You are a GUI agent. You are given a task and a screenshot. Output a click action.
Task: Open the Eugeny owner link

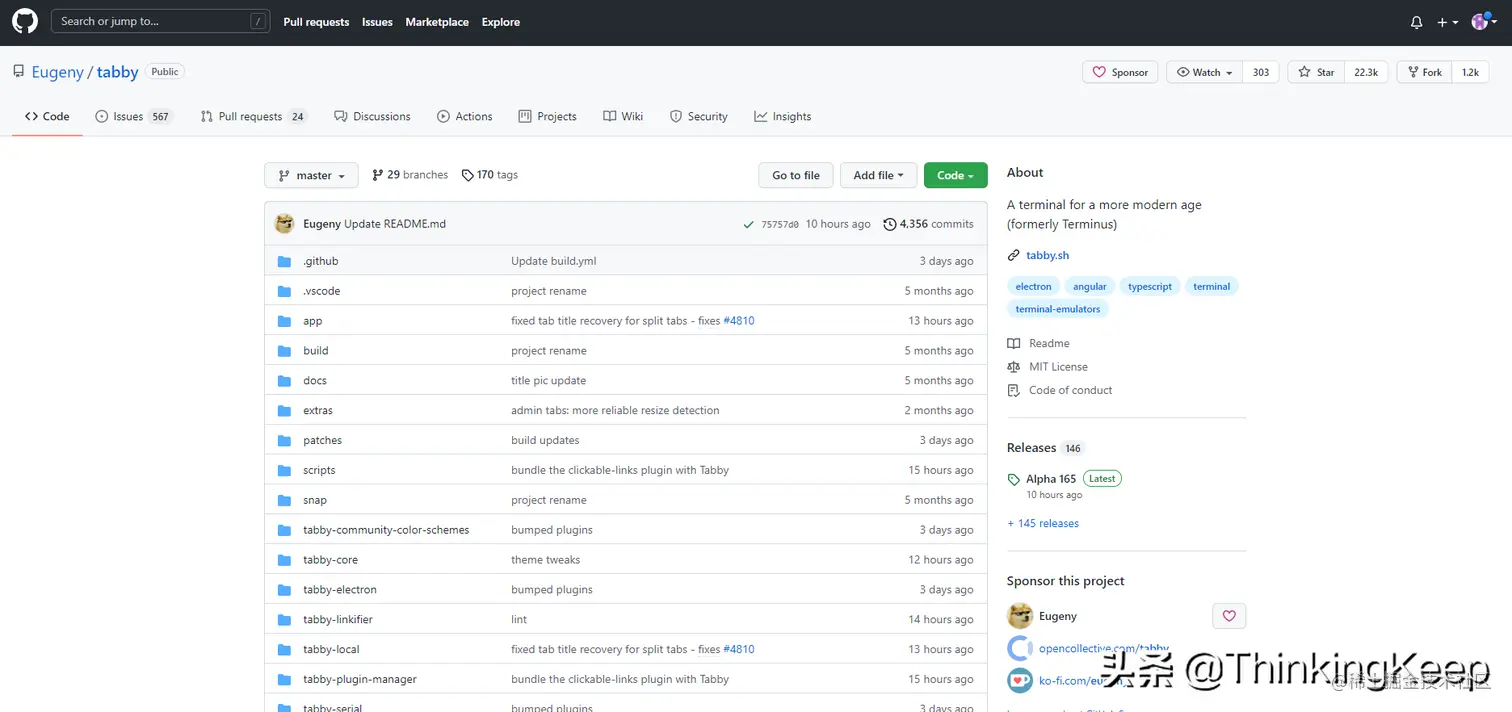[58, 72]
